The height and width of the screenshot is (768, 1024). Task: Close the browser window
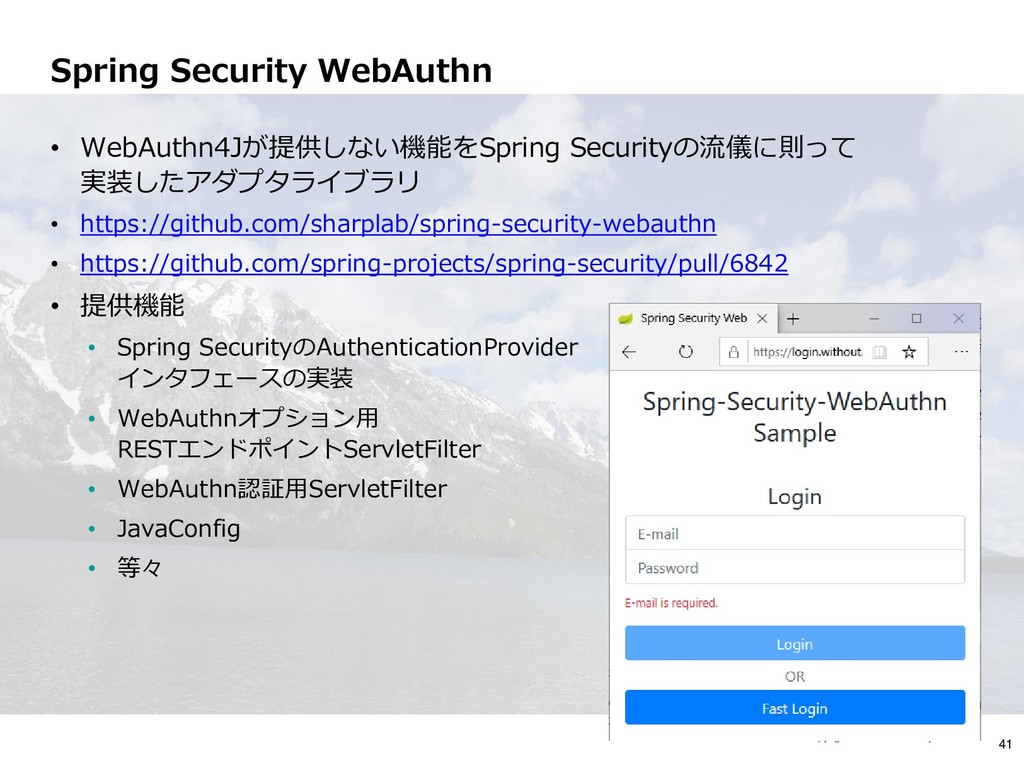[958, 319]
